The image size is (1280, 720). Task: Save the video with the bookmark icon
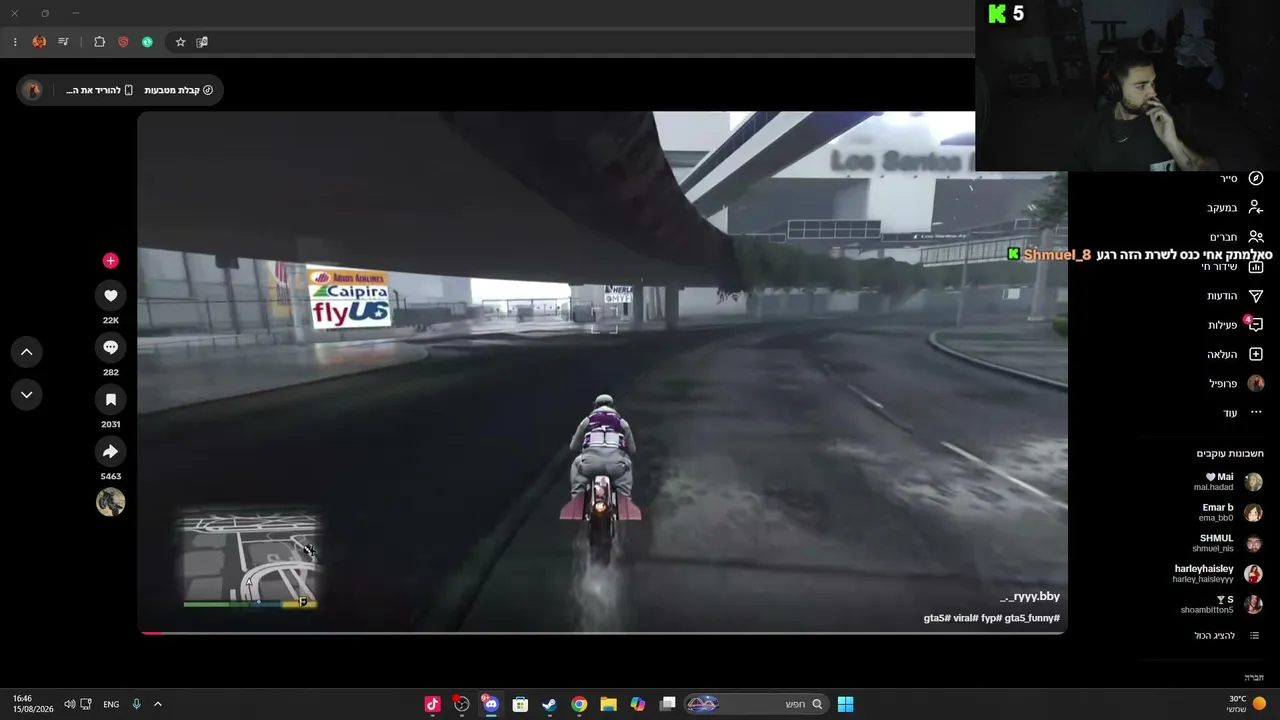110,399
